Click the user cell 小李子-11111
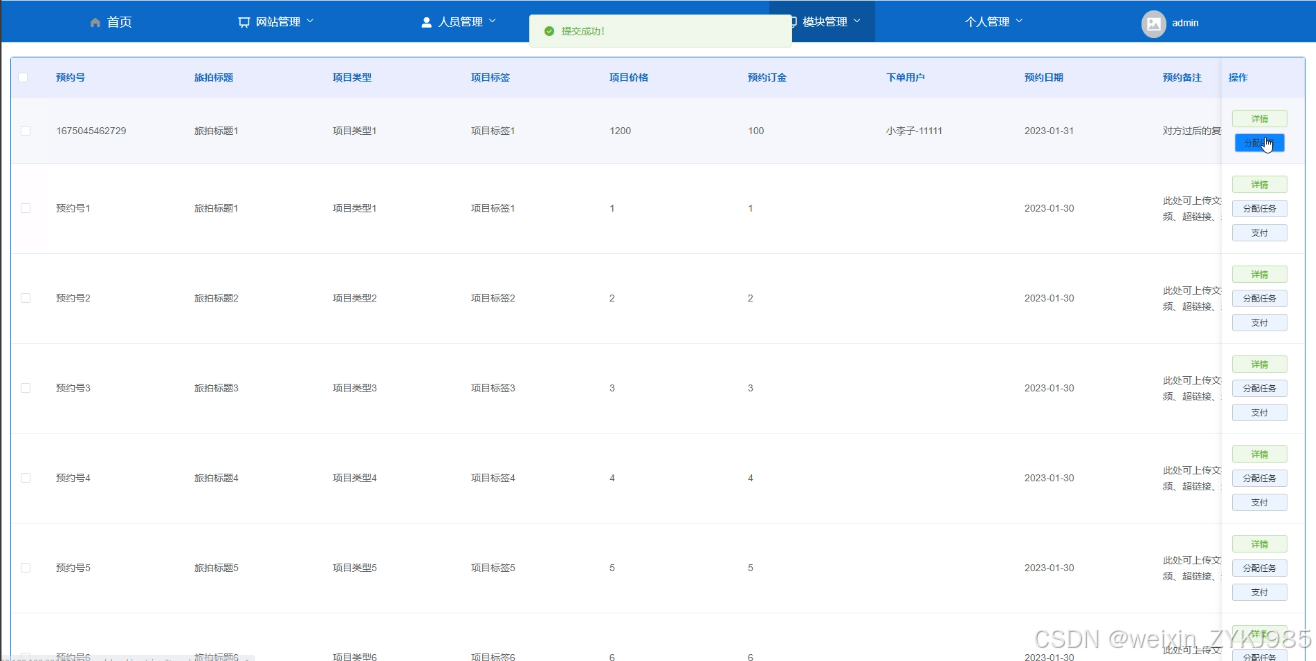This screenshot has height=661, width=1316. click(914, 131)
